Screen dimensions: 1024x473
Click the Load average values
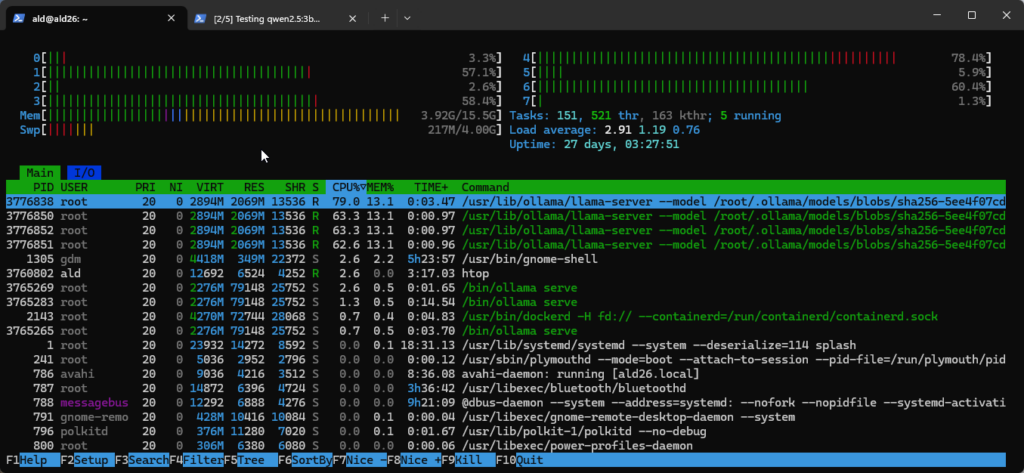[x=652, y=129]
